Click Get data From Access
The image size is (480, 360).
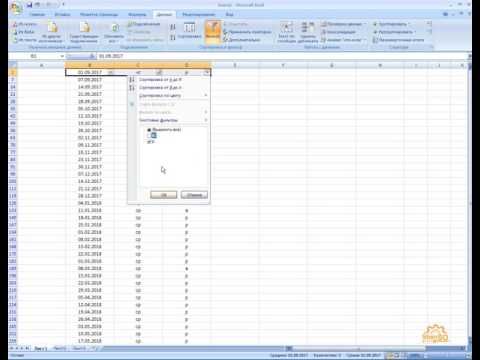tap(25, 24)
